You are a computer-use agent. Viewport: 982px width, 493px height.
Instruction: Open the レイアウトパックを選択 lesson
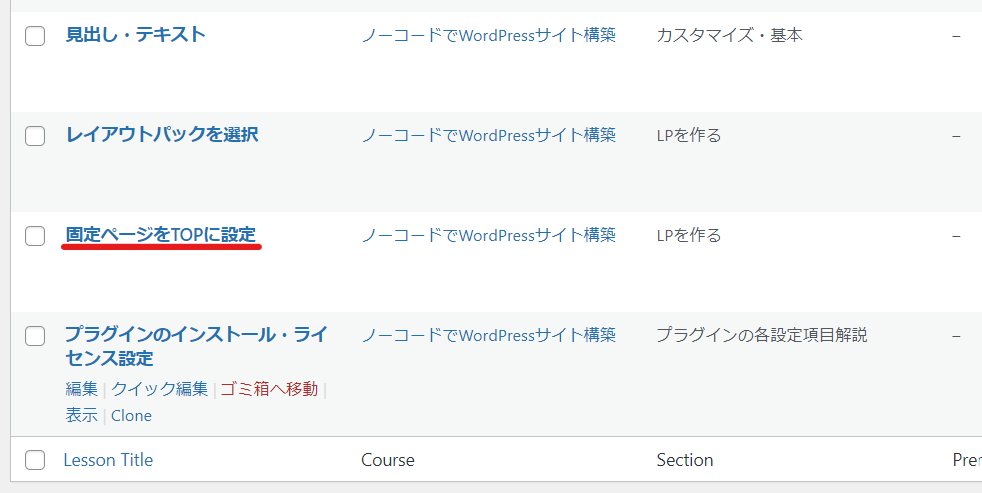pyautogui.click(x=161, y=134)
